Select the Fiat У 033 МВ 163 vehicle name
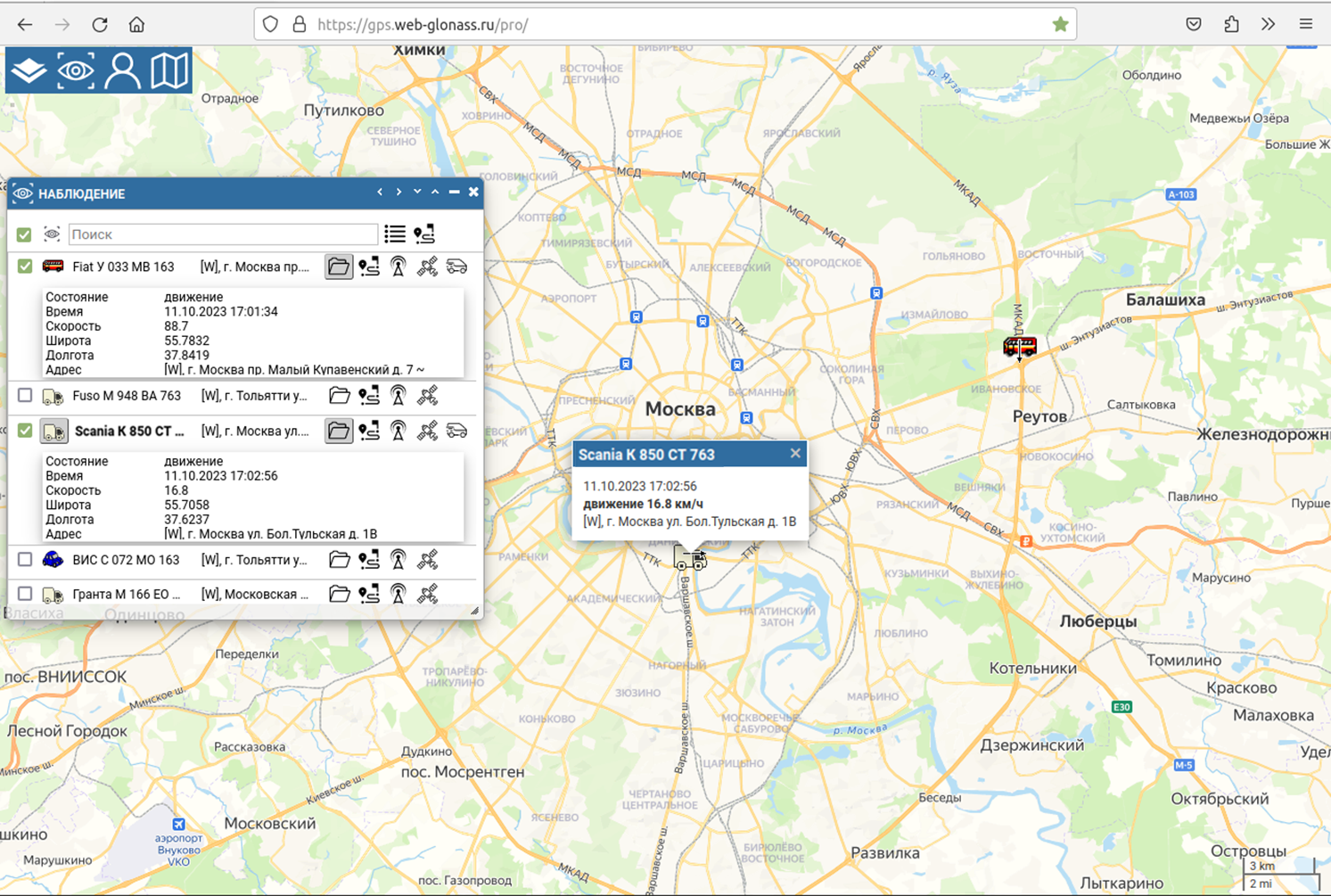Screen dimensions: 1331x896 [x=123, y=267]
